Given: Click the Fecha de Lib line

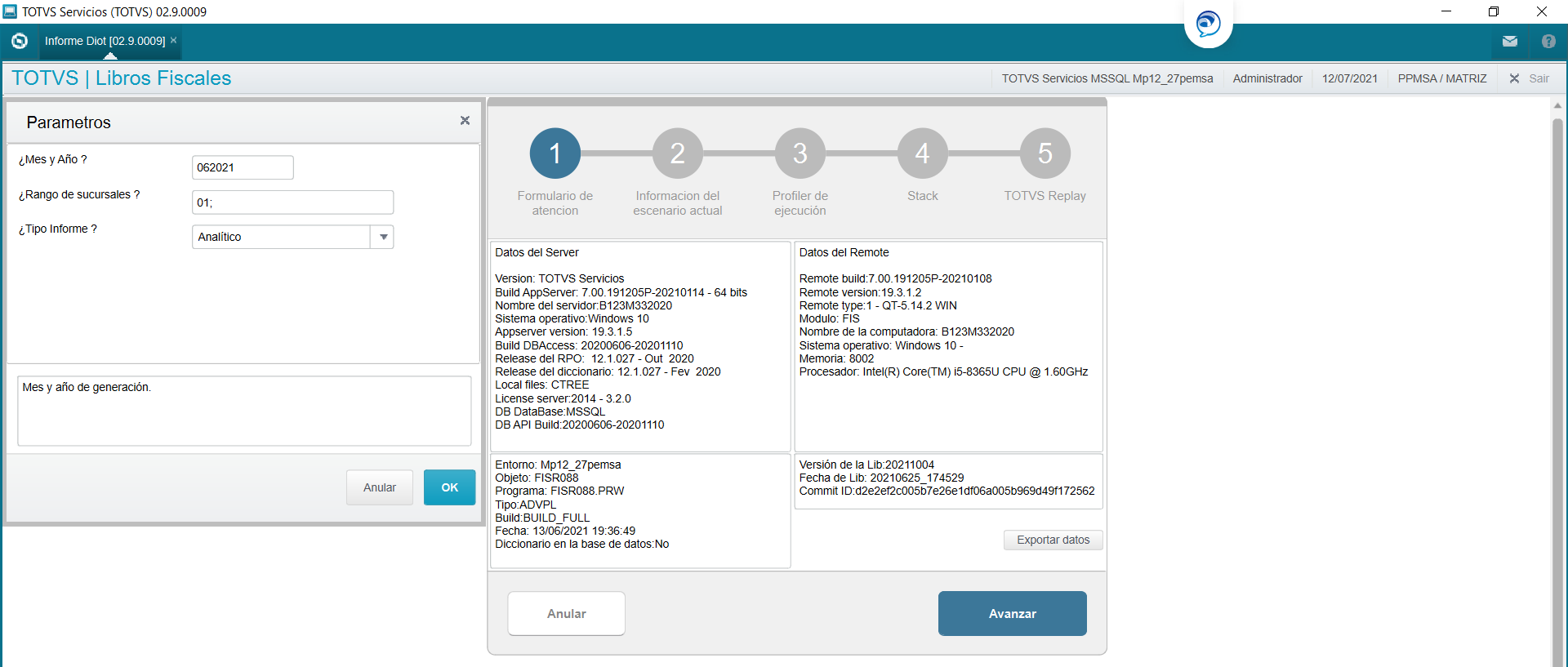Looking at the screenshot, I should (881, 478).
